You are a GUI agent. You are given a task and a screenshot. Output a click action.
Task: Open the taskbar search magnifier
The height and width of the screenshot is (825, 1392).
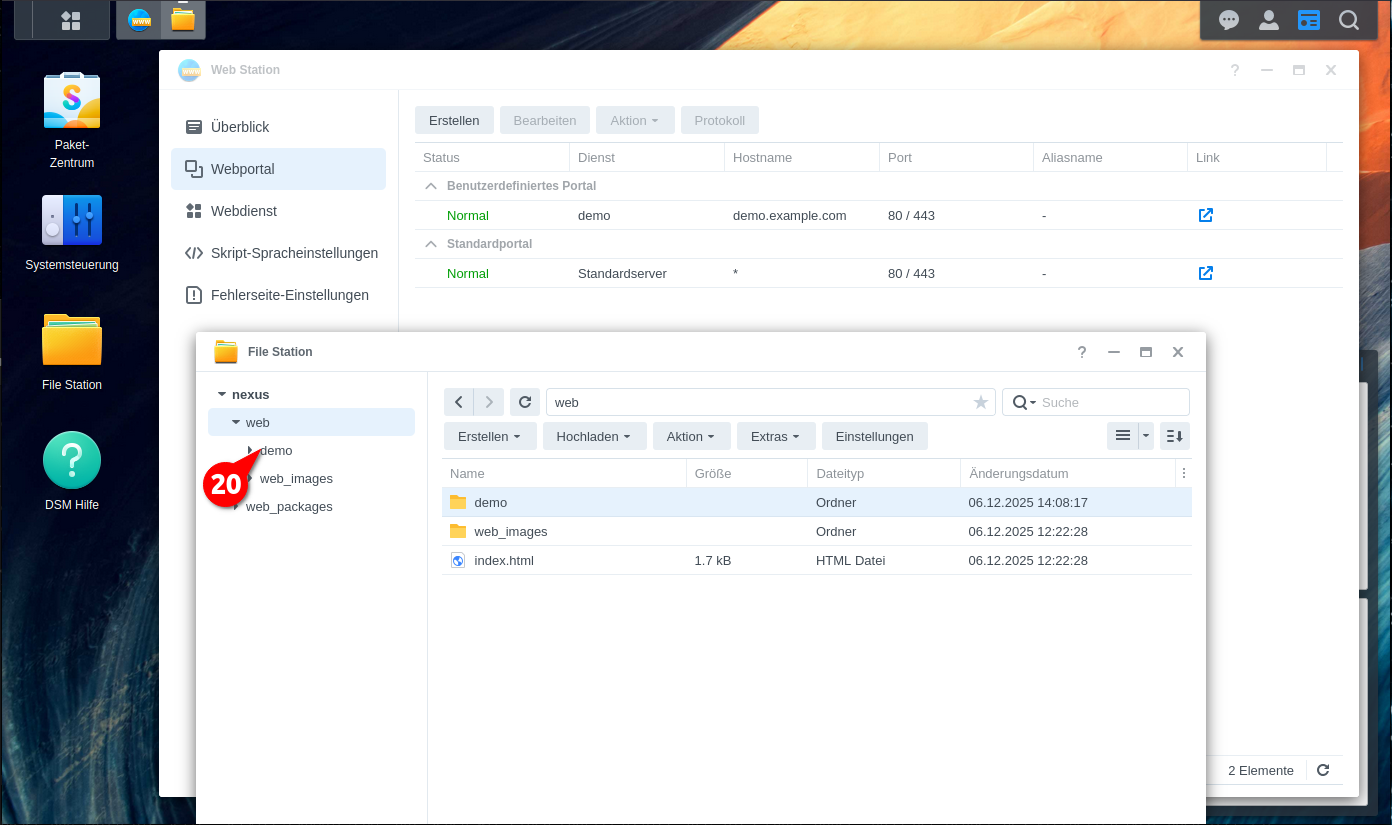click(x=1349, y=20)
